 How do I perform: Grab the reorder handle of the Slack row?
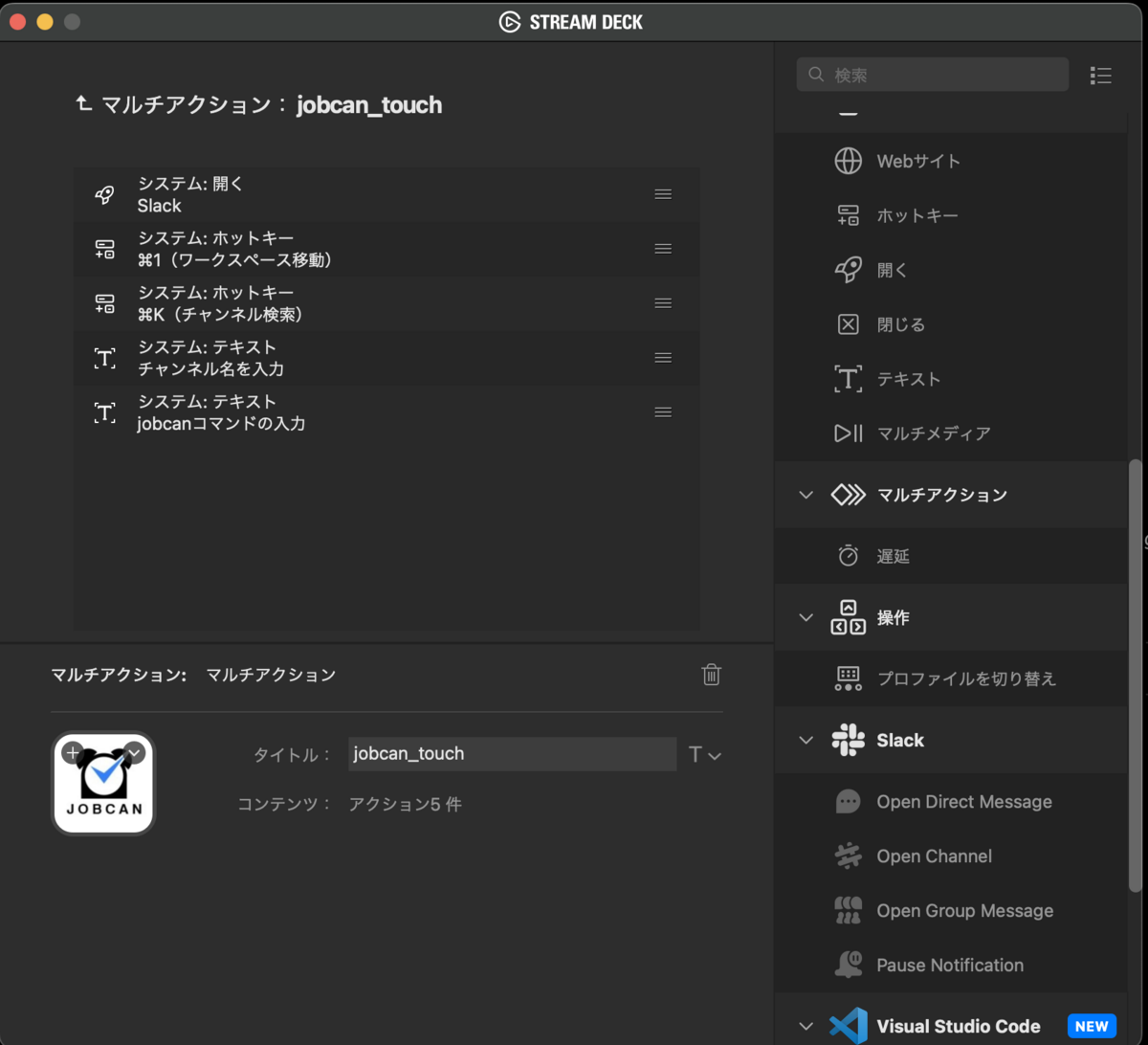663,194
